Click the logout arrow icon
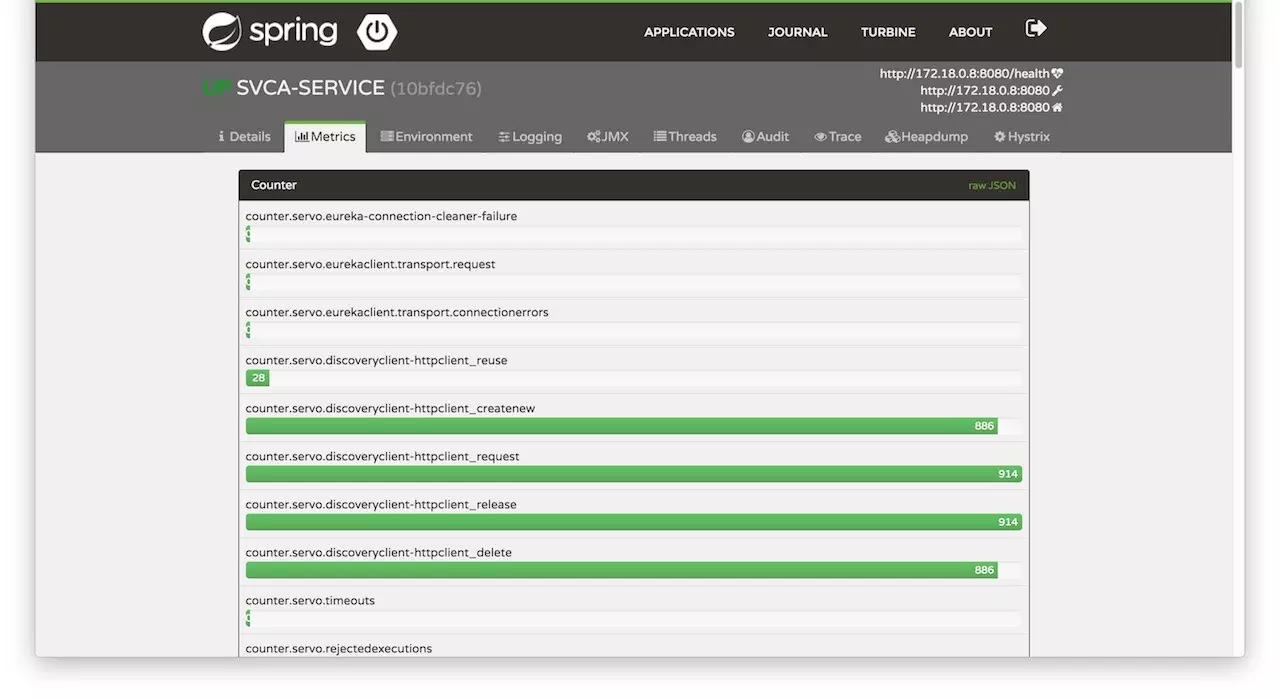The height and width of the screenshot is (699, 1280). pos(1036,29)
